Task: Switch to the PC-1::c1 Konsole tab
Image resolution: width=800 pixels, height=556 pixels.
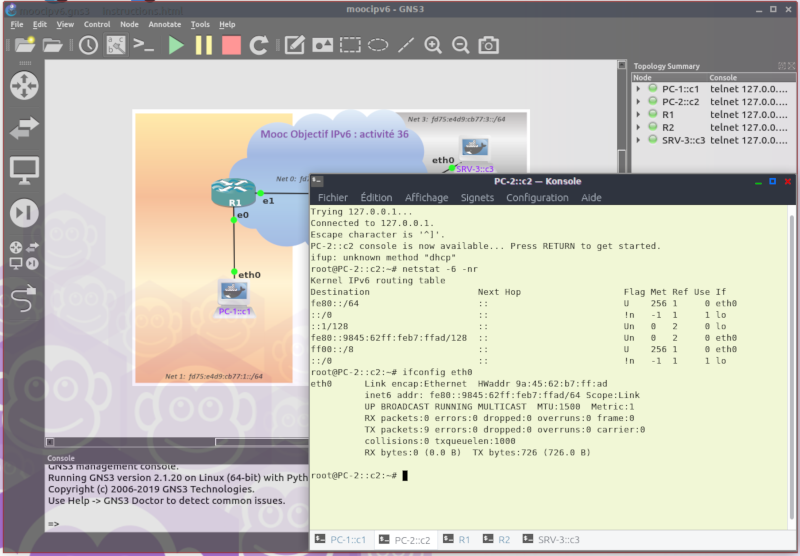Action: tap(341, 540)
